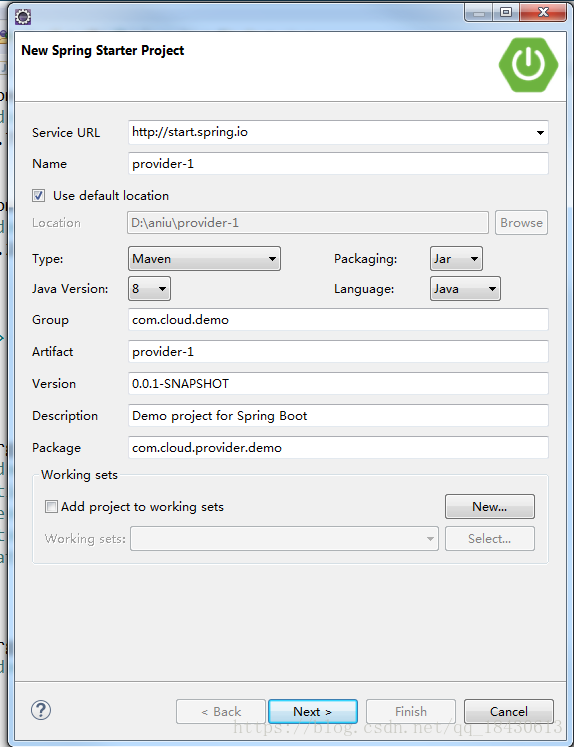
Task: Minimize the dialog window
Action: click(x=479, y=12)
